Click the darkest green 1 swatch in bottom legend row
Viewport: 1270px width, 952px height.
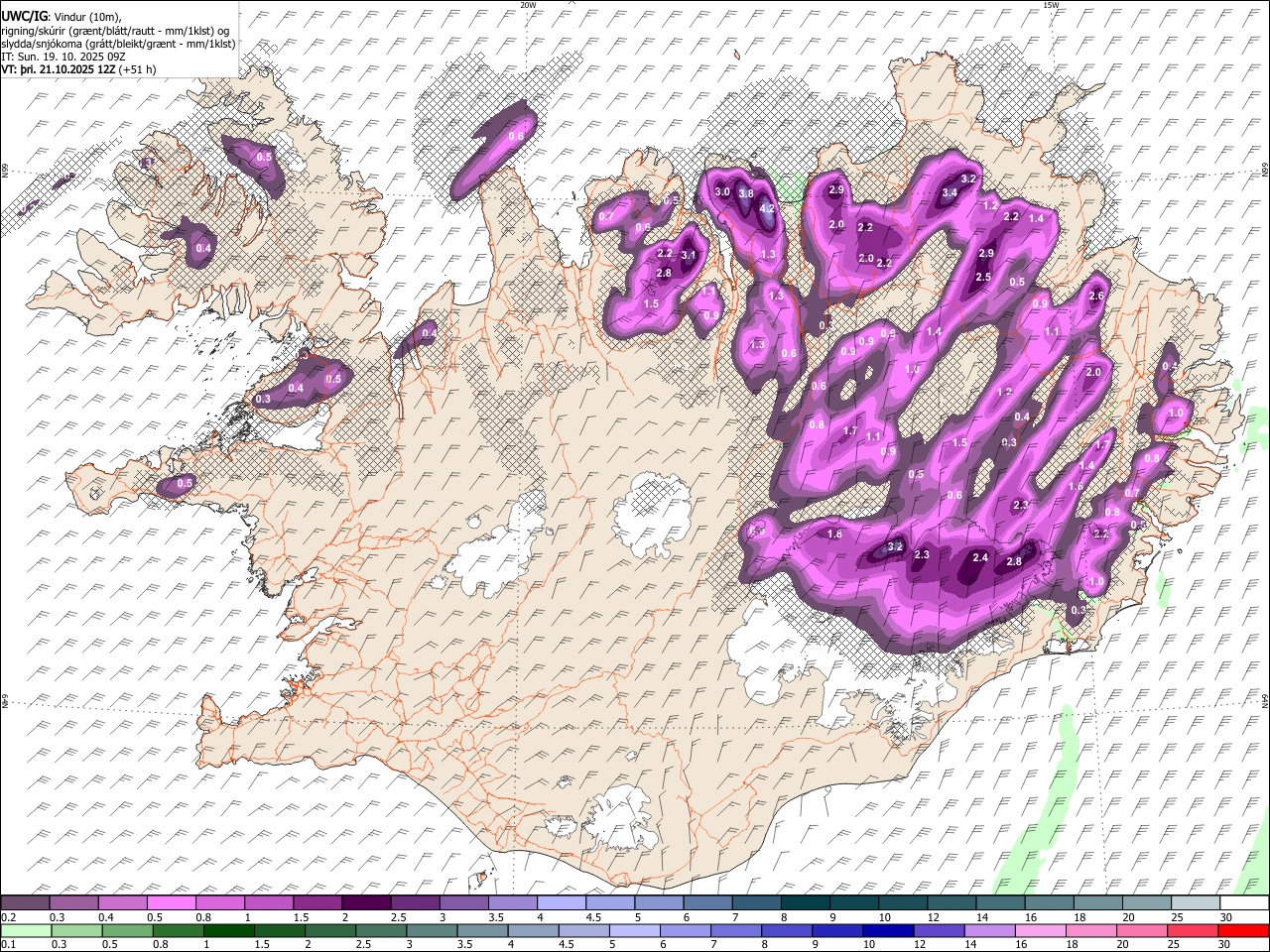tap(229, 930)
